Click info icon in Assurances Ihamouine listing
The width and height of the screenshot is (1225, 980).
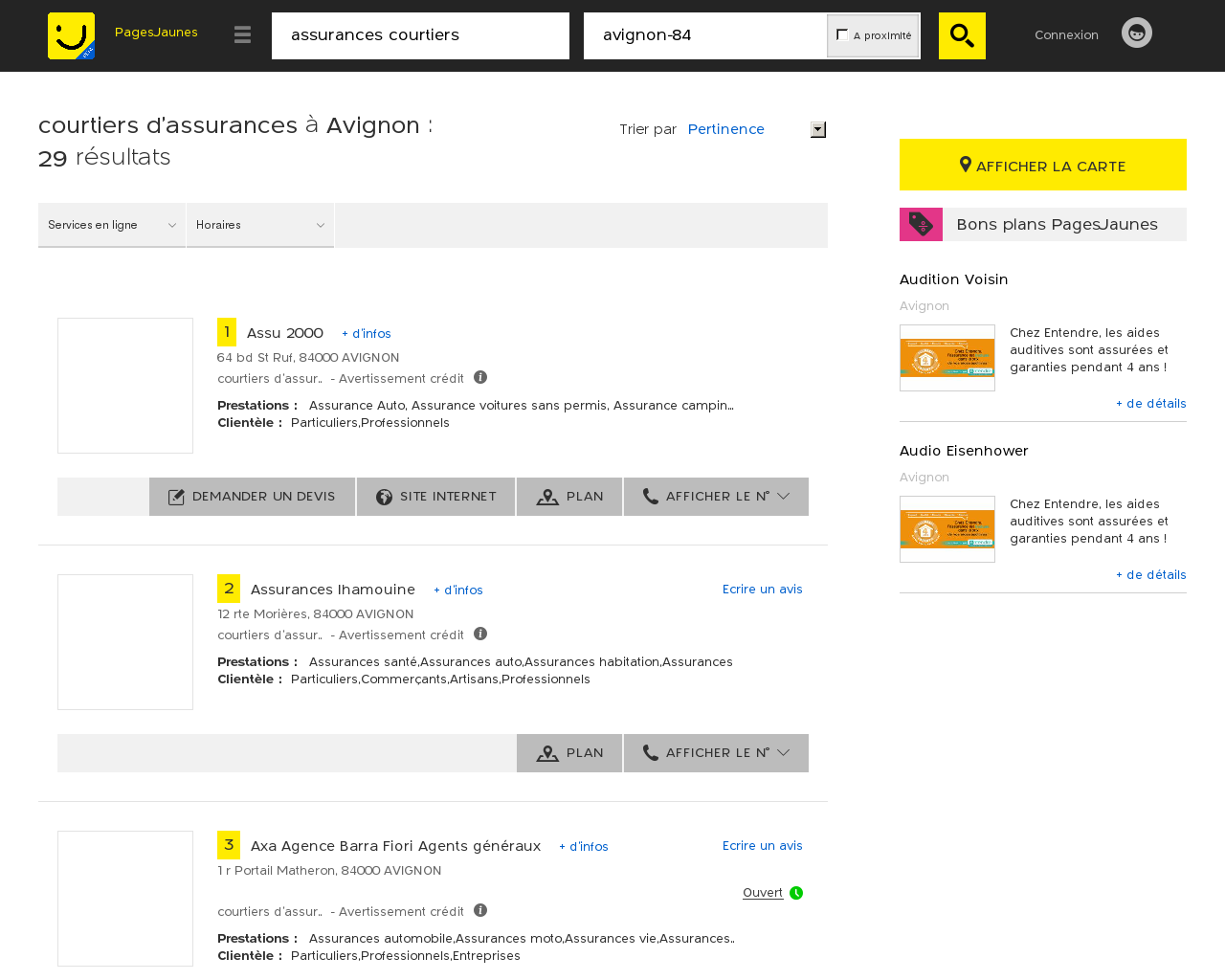tap(480, 634)
